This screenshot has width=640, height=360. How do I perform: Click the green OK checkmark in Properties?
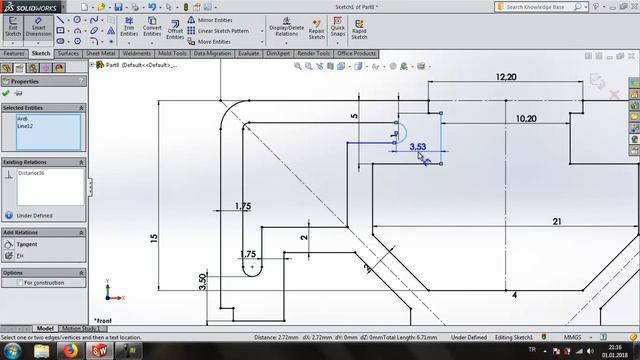pyautogui.click(x=6, y=93)
